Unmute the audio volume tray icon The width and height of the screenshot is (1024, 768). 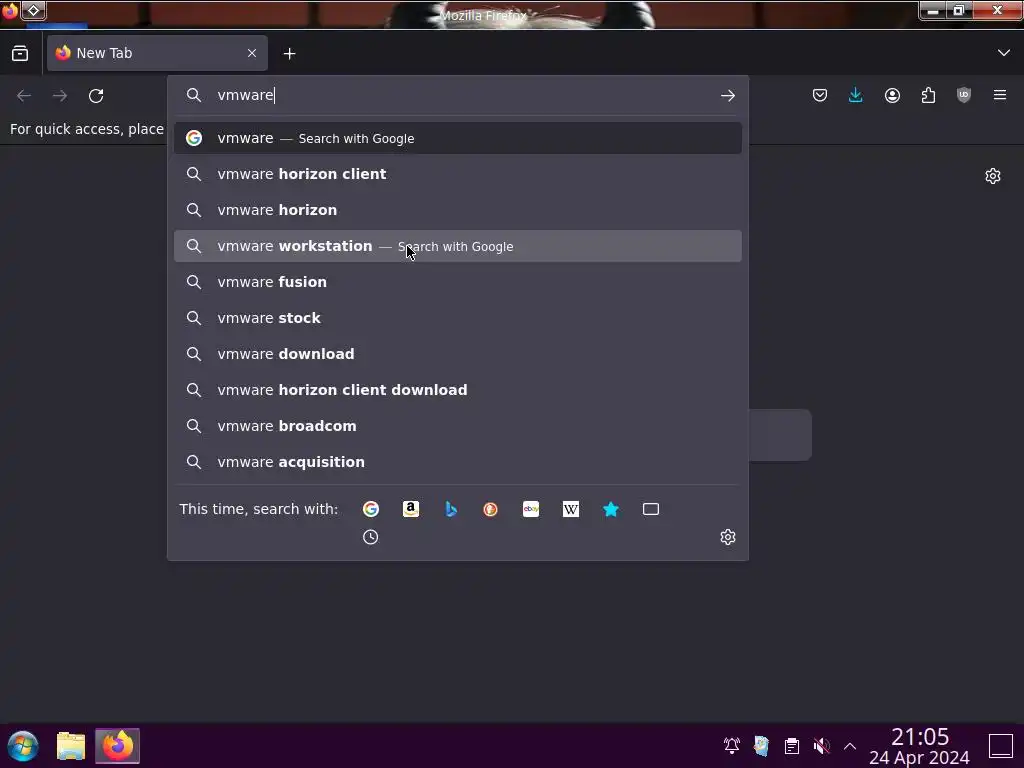(822, 746)
